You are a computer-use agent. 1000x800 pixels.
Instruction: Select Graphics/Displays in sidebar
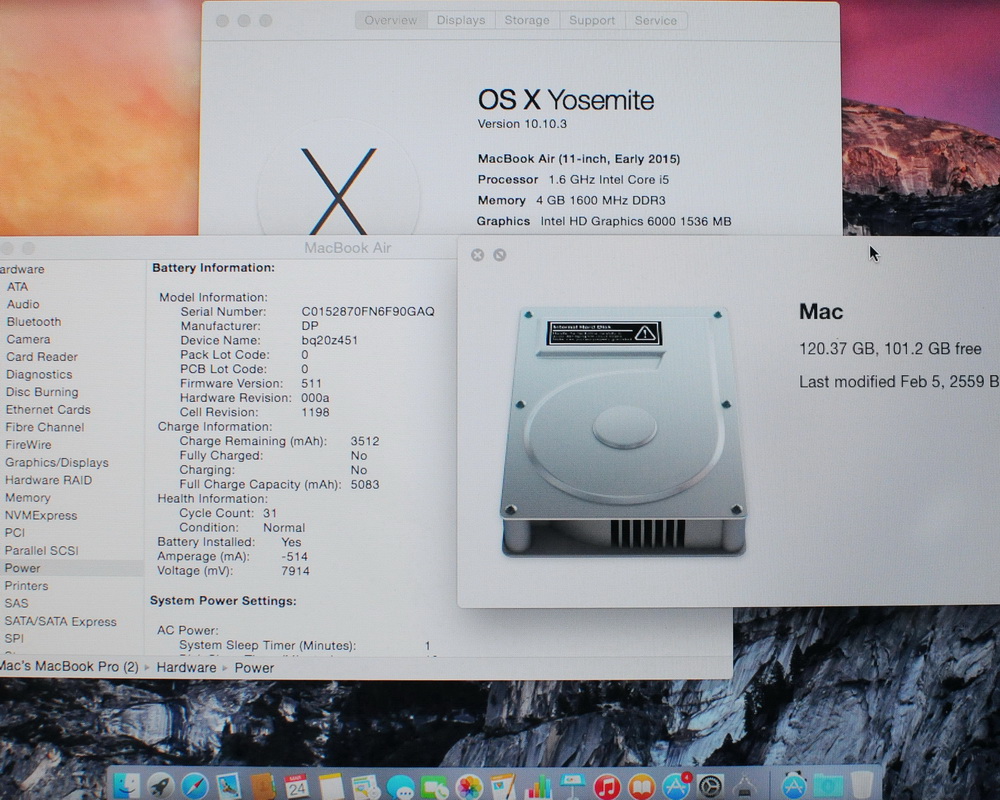57,463
